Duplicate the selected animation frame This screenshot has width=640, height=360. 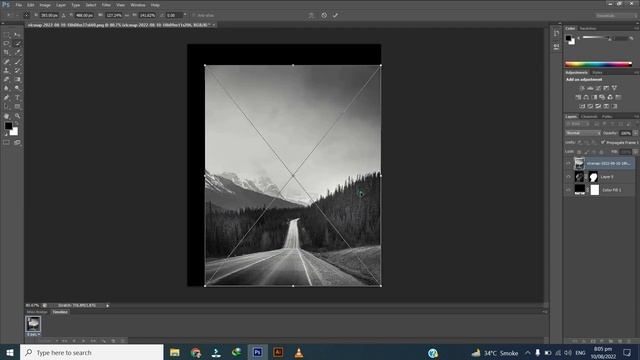(x=113, y=340)
